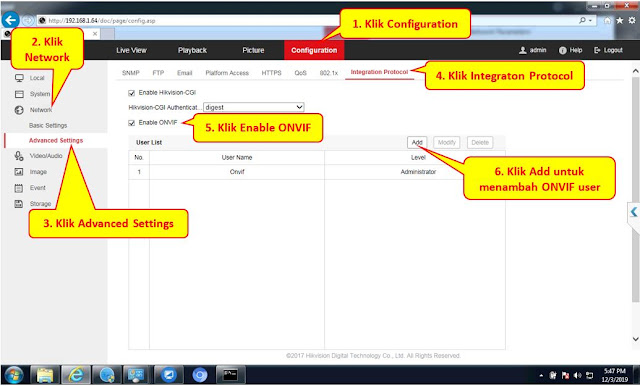Click the admin user account icon

point(522,50)
